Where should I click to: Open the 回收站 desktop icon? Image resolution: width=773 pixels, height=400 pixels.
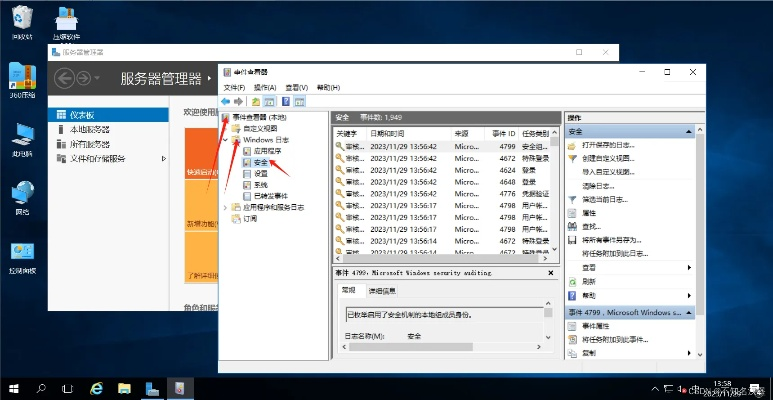click(x=22, y=22)
